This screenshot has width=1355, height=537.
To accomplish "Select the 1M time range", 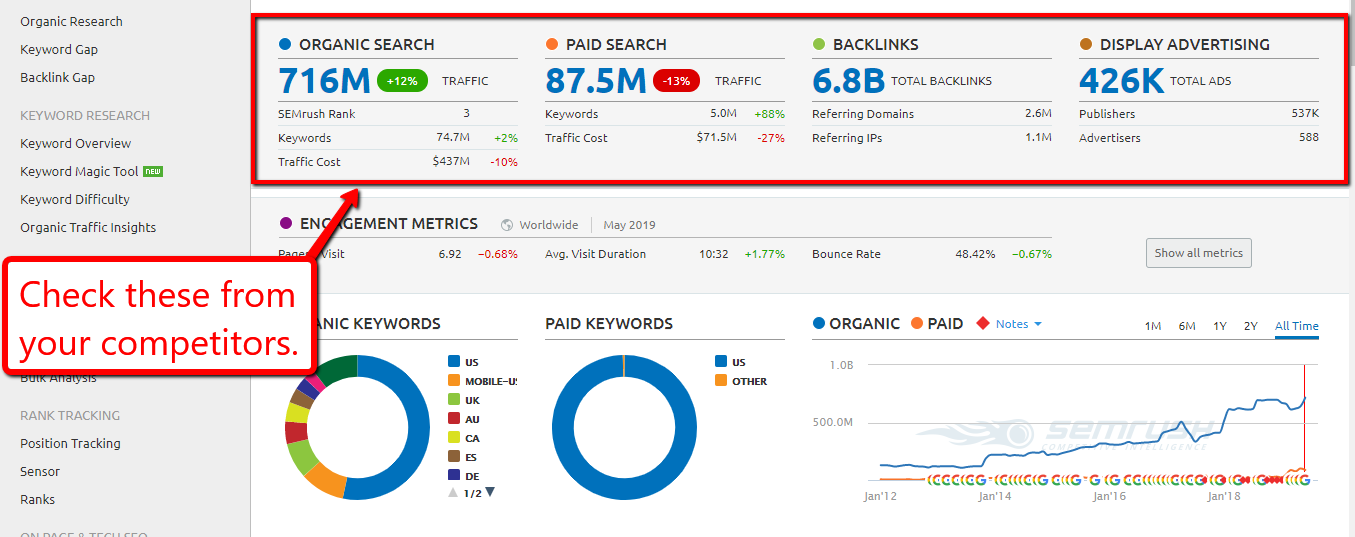I will [1153, 326].
